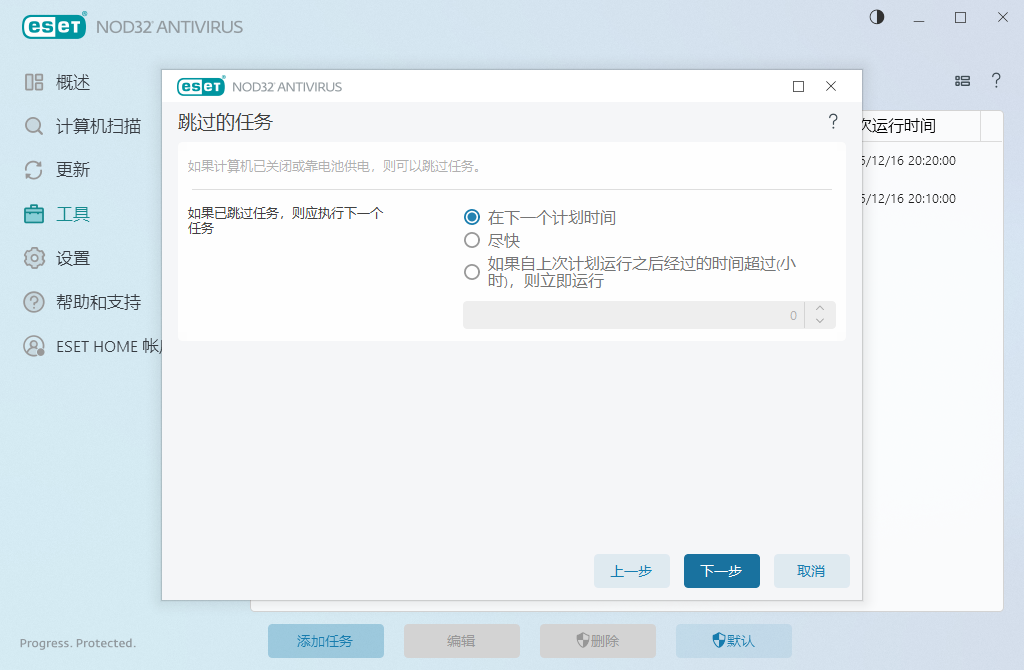
Task: Open Computer Scan (计算机扫描) magnifier icon
Action: click(x=34, y=126)
